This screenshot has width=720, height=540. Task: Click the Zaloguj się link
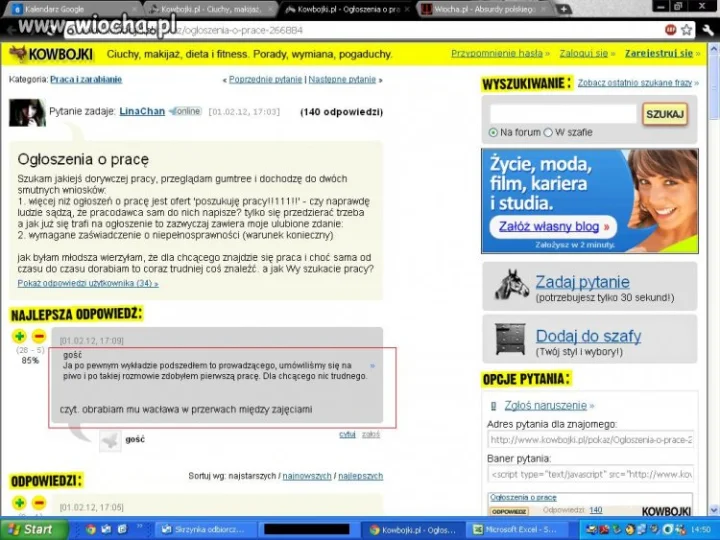(x=584, y=54)
